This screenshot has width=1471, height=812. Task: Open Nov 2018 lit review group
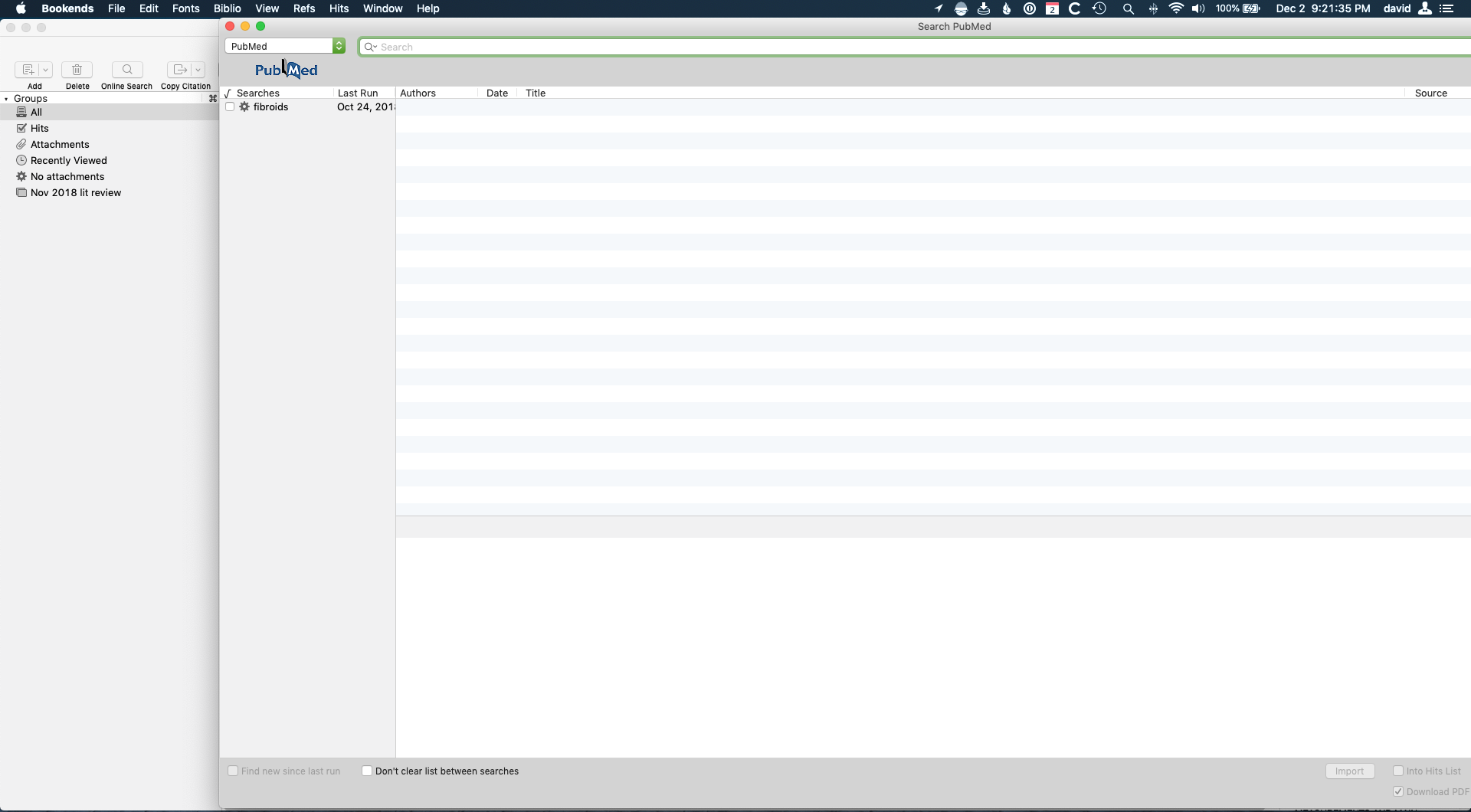click(x=110, y=192)
